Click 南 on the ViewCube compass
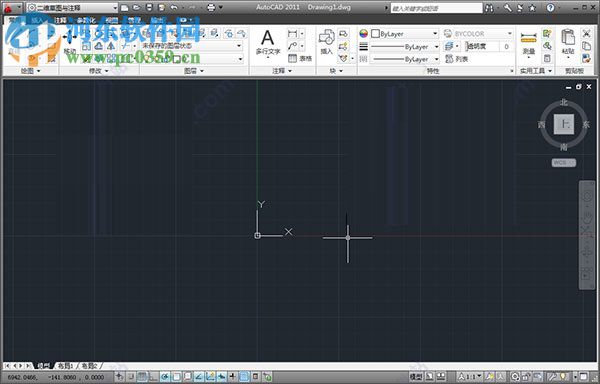 click(564, 147)
